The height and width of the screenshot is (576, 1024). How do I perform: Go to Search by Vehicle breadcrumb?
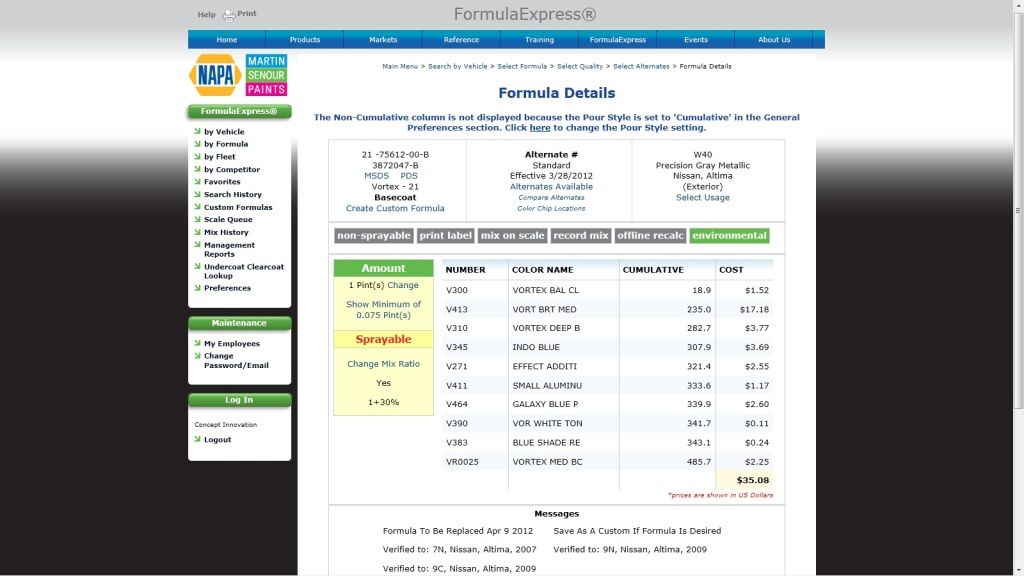pyautogui.click(x=458, y=66)
